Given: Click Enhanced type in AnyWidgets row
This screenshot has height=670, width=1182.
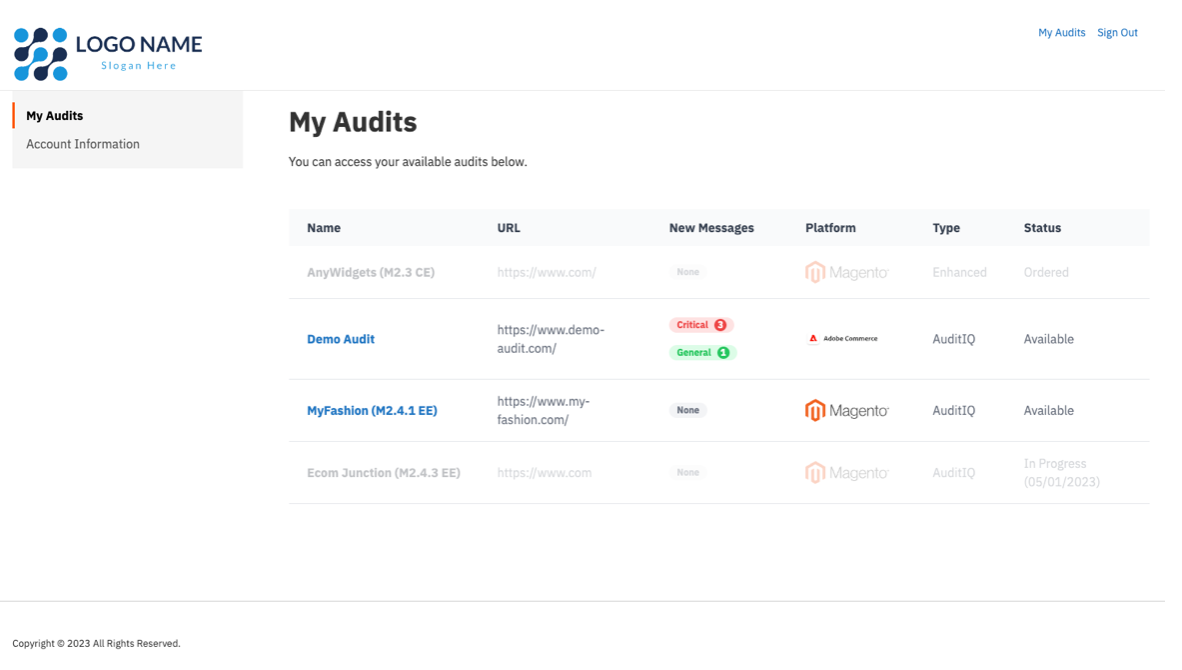Looking at the screenshot, I should tap(960, 272).
